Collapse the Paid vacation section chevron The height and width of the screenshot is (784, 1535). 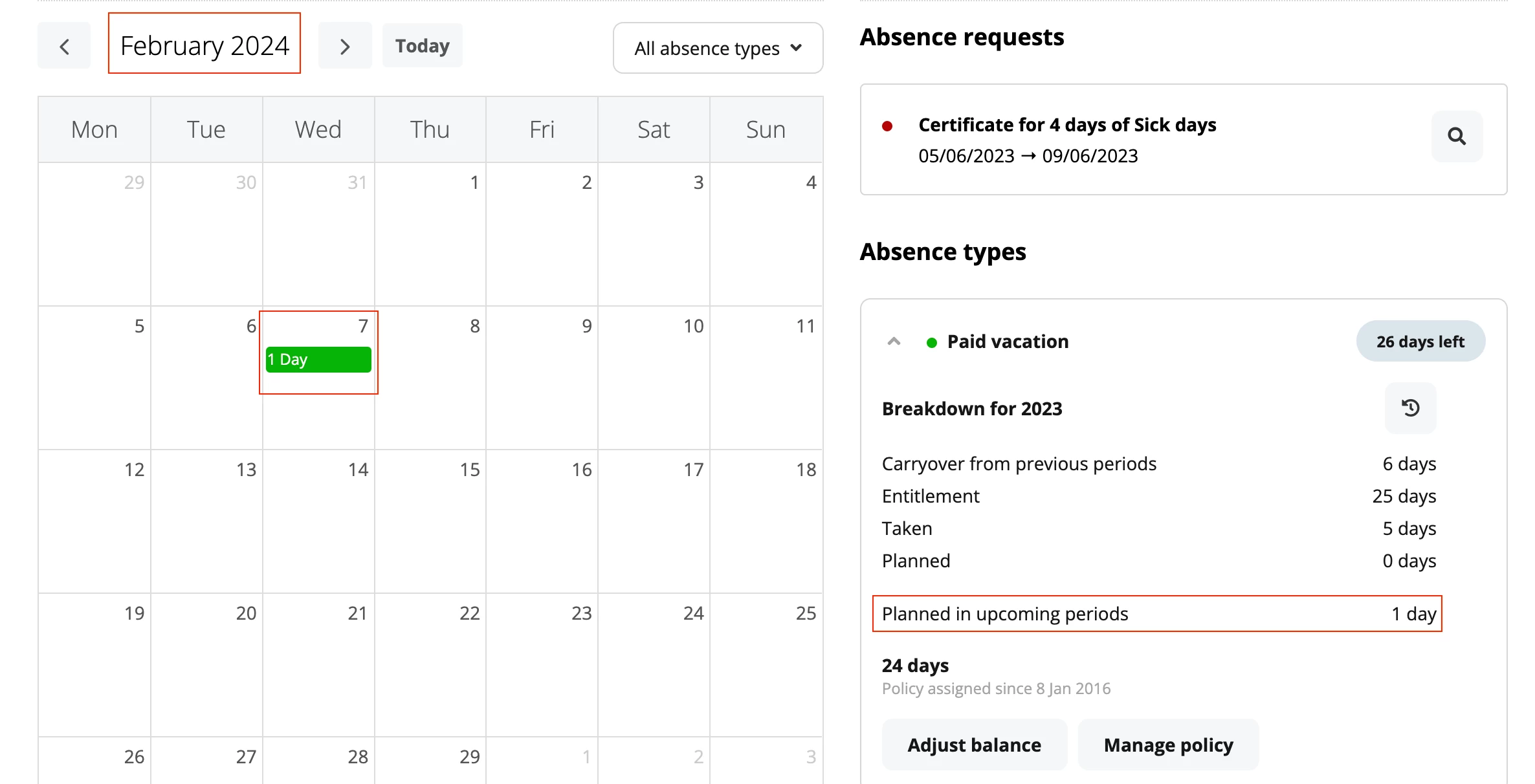pos(894,342)
